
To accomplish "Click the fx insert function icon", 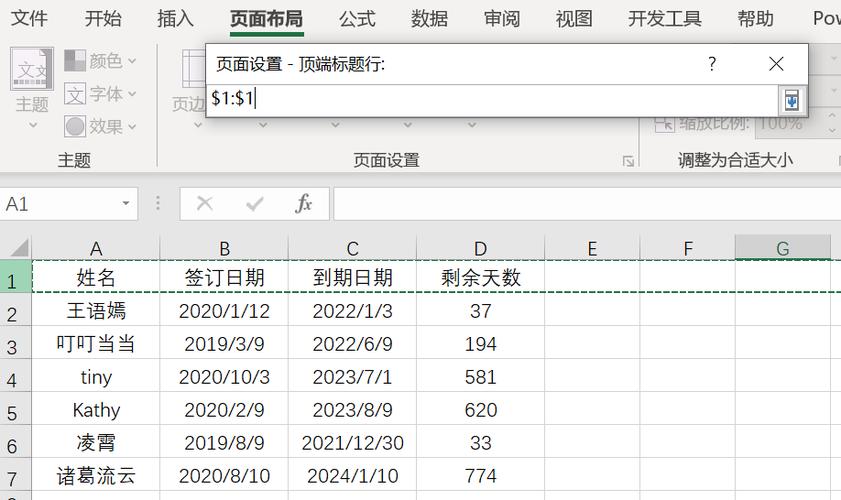I will tap(303, 204).
